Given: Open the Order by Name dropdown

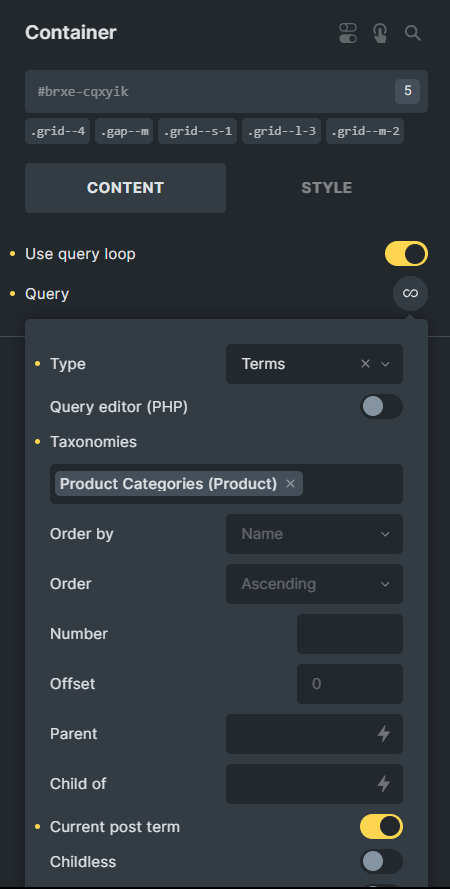Looking at the screenshot, I should [315, 534].
